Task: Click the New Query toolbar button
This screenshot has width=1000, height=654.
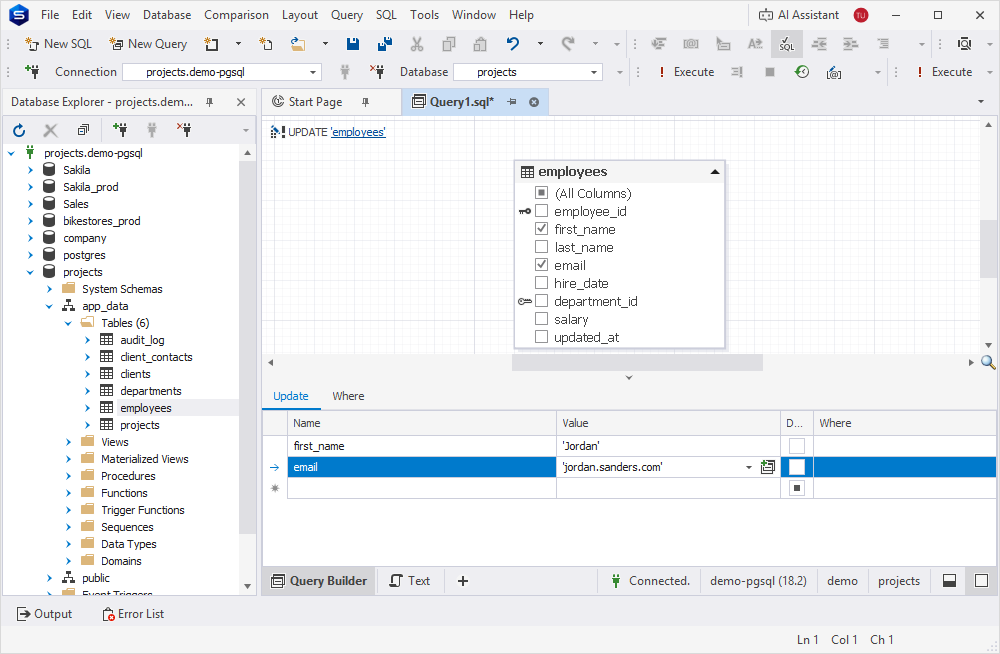Action: coord(148,44)
